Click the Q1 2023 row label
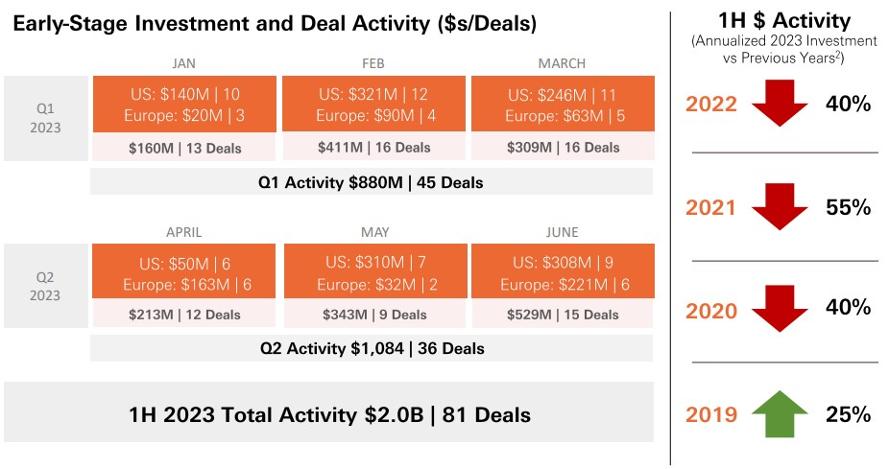Screen dimensions: 889x469 pos(46,119)
